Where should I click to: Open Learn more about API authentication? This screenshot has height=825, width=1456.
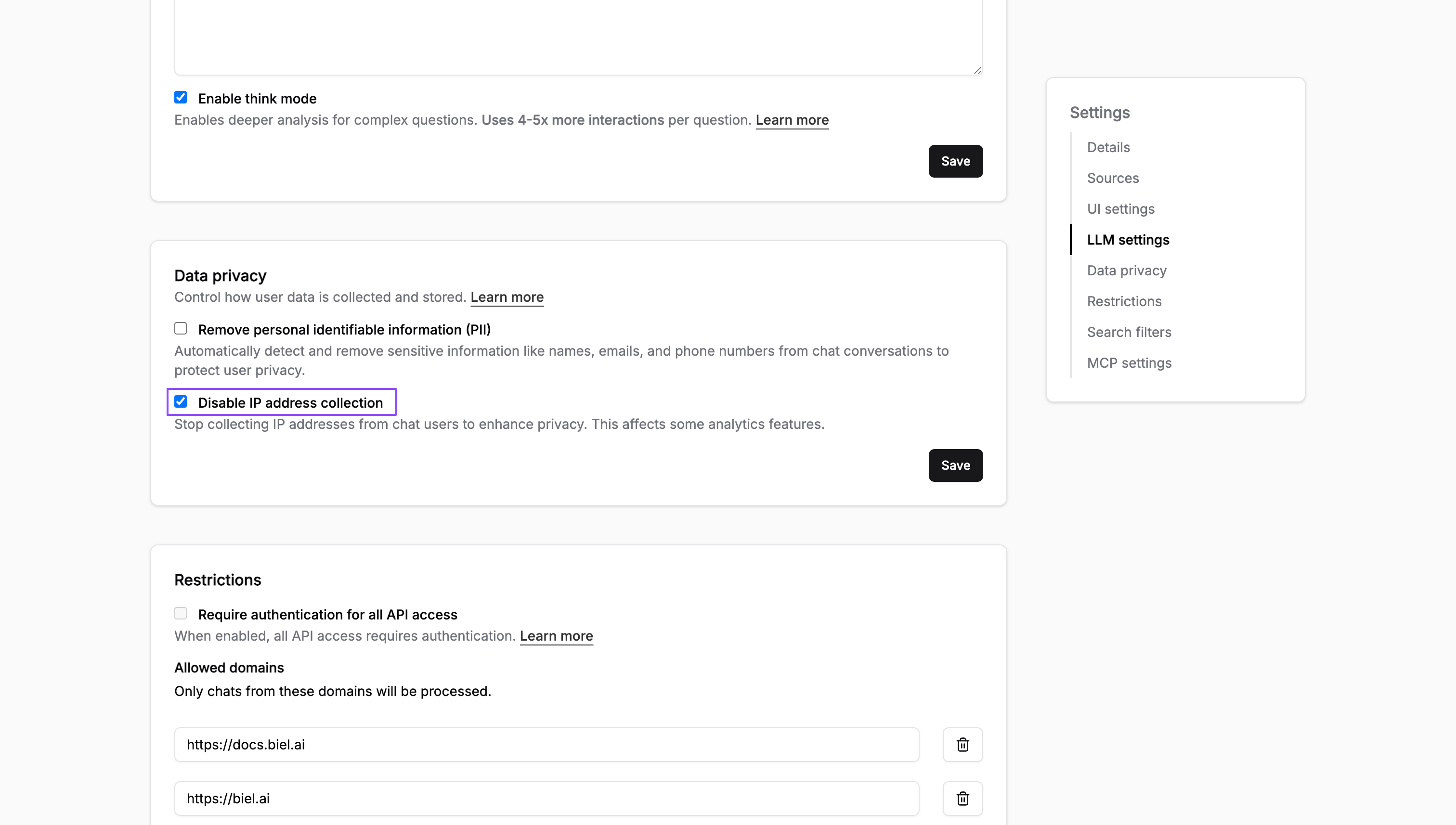tap(556, 636)
